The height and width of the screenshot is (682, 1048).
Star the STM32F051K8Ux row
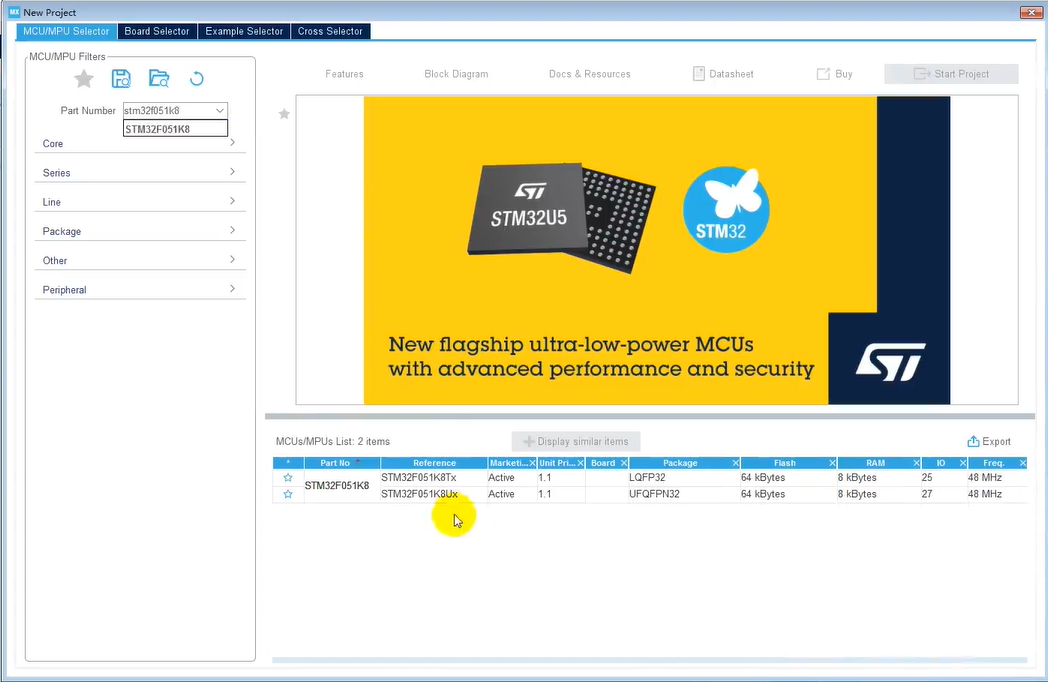click(x=288, y=494)
